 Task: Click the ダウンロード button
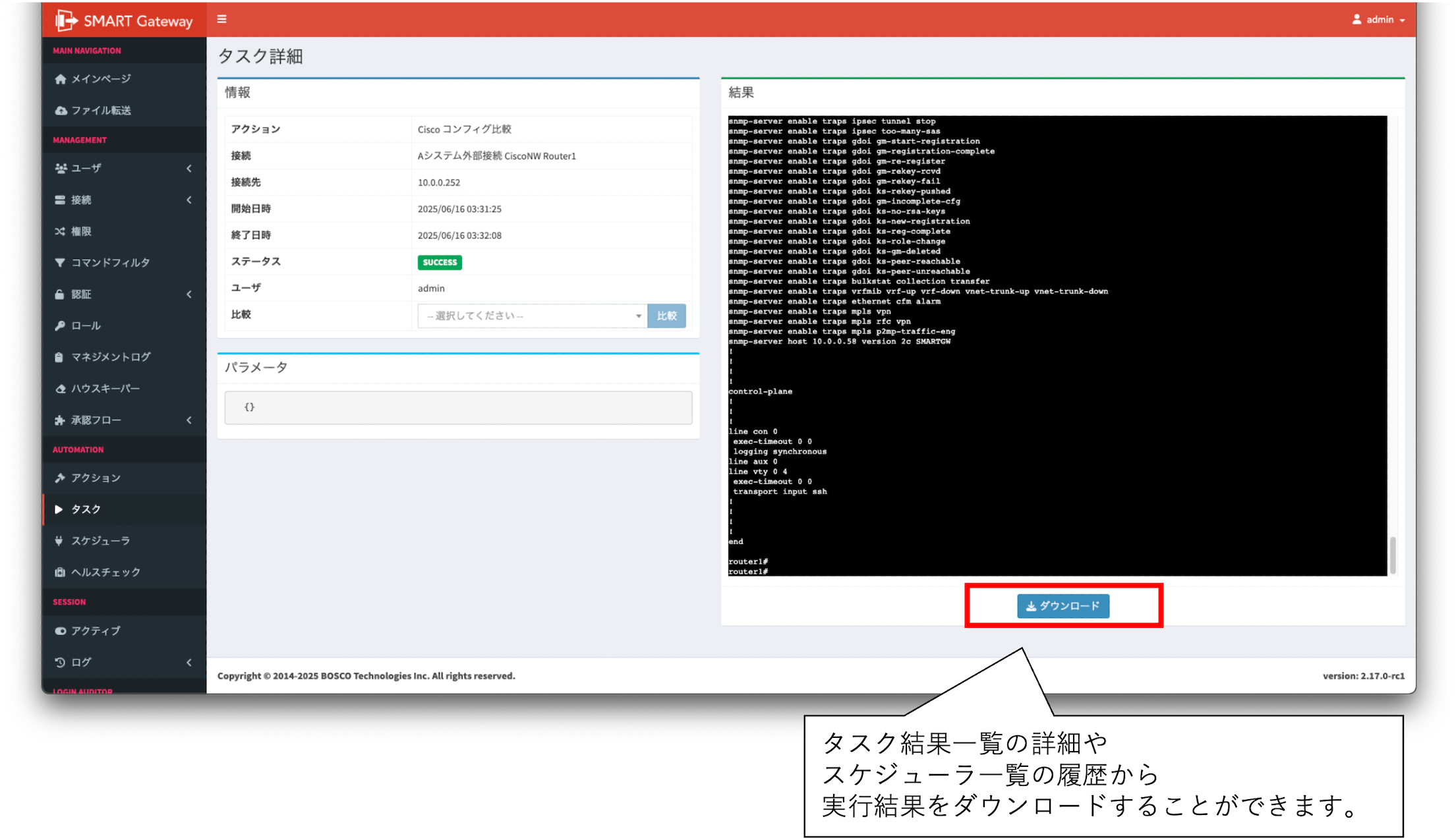click(x=1063, y=606)
